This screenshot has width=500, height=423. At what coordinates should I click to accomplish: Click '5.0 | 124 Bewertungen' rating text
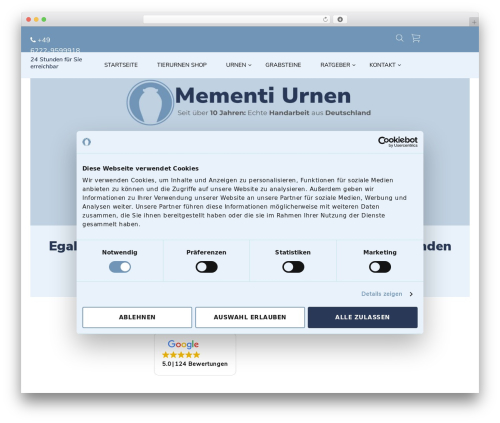pyautogui.click(x=195, y=364)
